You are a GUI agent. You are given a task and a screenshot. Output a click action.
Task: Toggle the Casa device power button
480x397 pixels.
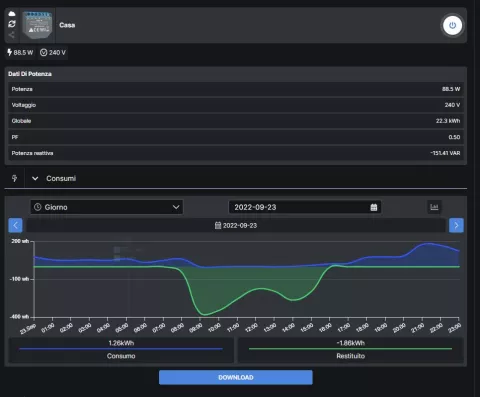click(x=452, y=25)
